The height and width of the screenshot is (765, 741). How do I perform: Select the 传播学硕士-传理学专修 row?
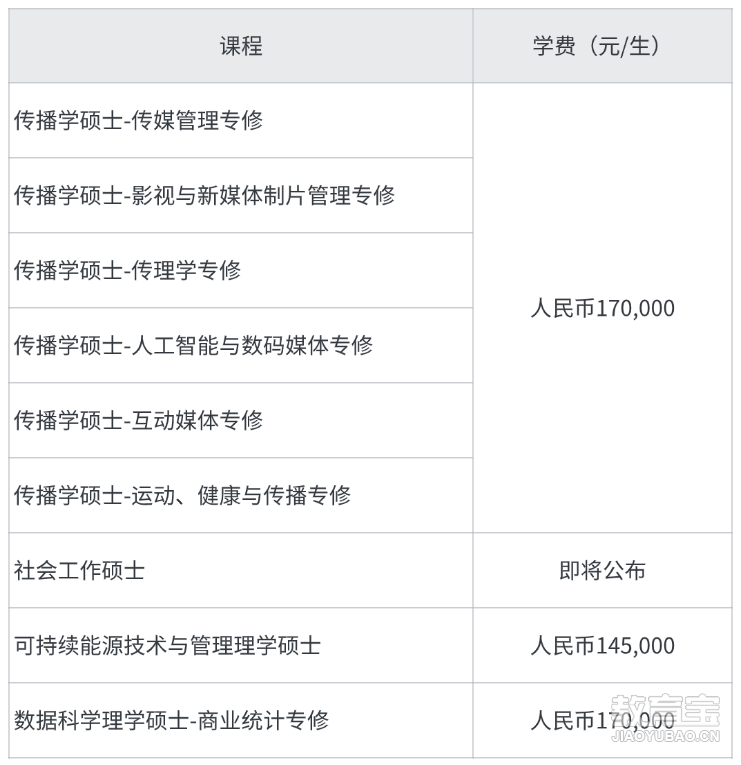point(241,271)
